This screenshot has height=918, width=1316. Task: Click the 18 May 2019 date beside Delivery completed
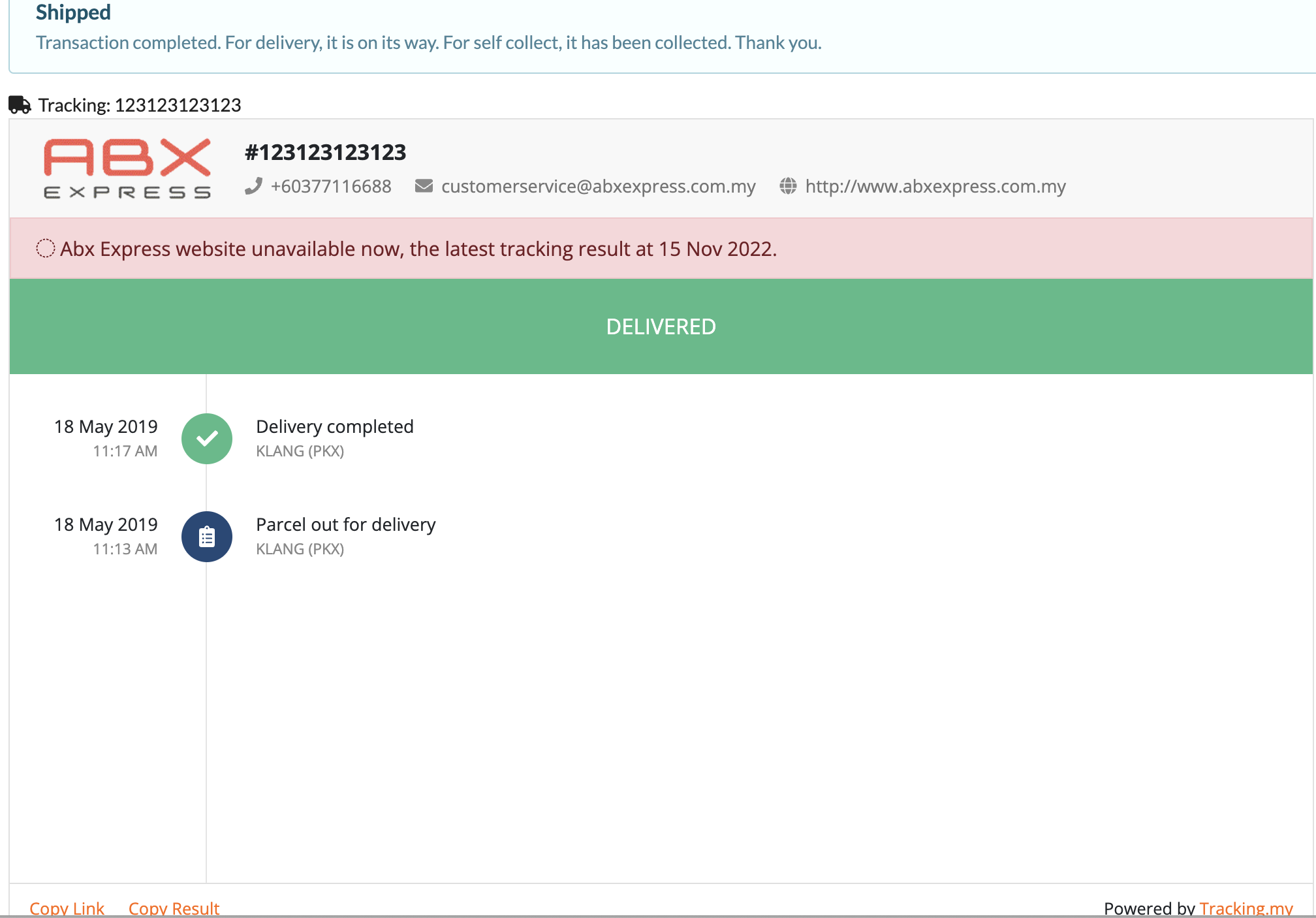(106, 426)
